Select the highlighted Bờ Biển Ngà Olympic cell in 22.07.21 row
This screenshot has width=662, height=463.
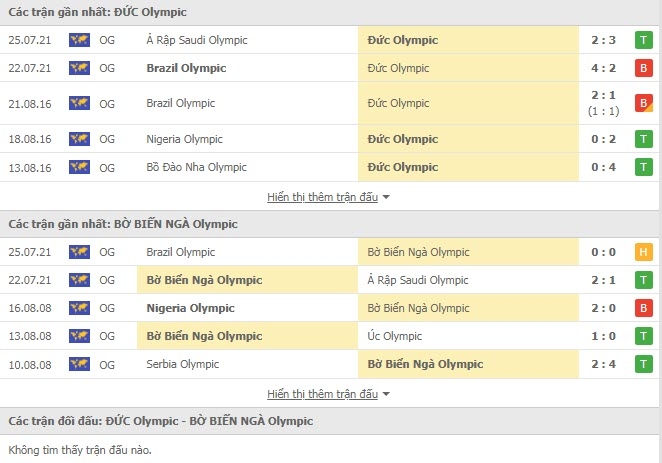[247, 280]
